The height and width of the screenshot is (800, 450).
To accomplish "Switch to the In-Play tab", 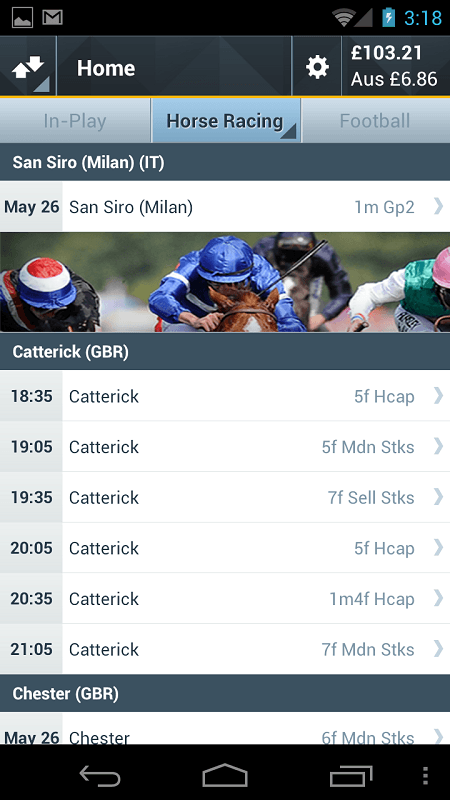I will (x=75, y=121).
